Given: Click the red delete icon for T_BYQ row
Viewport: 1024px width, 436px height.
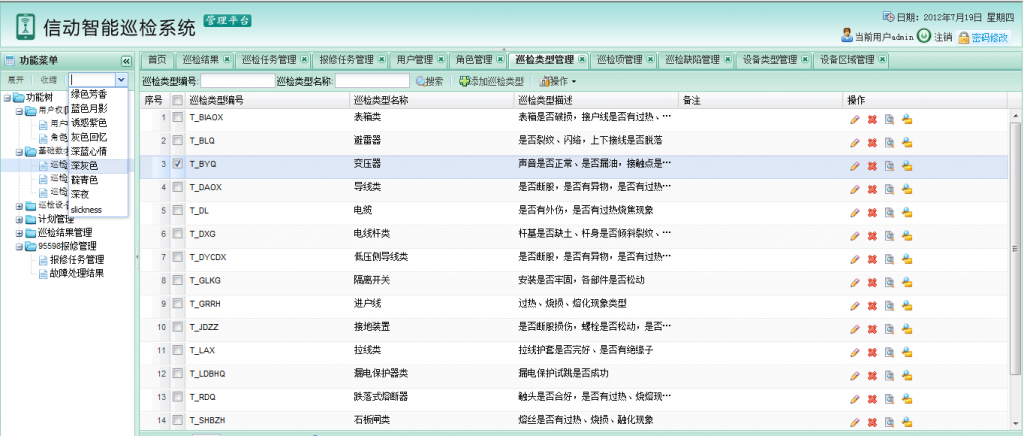Looking at the screenshot, I should pos(872,166).
